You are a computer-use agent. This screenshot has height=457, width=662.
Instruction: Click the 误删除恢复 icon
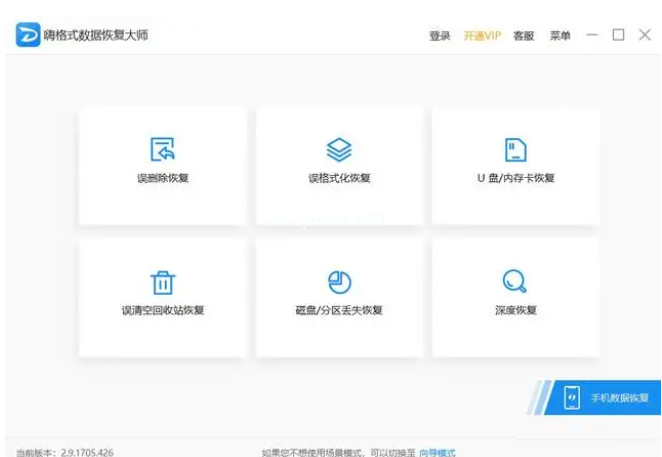point(163,150)
